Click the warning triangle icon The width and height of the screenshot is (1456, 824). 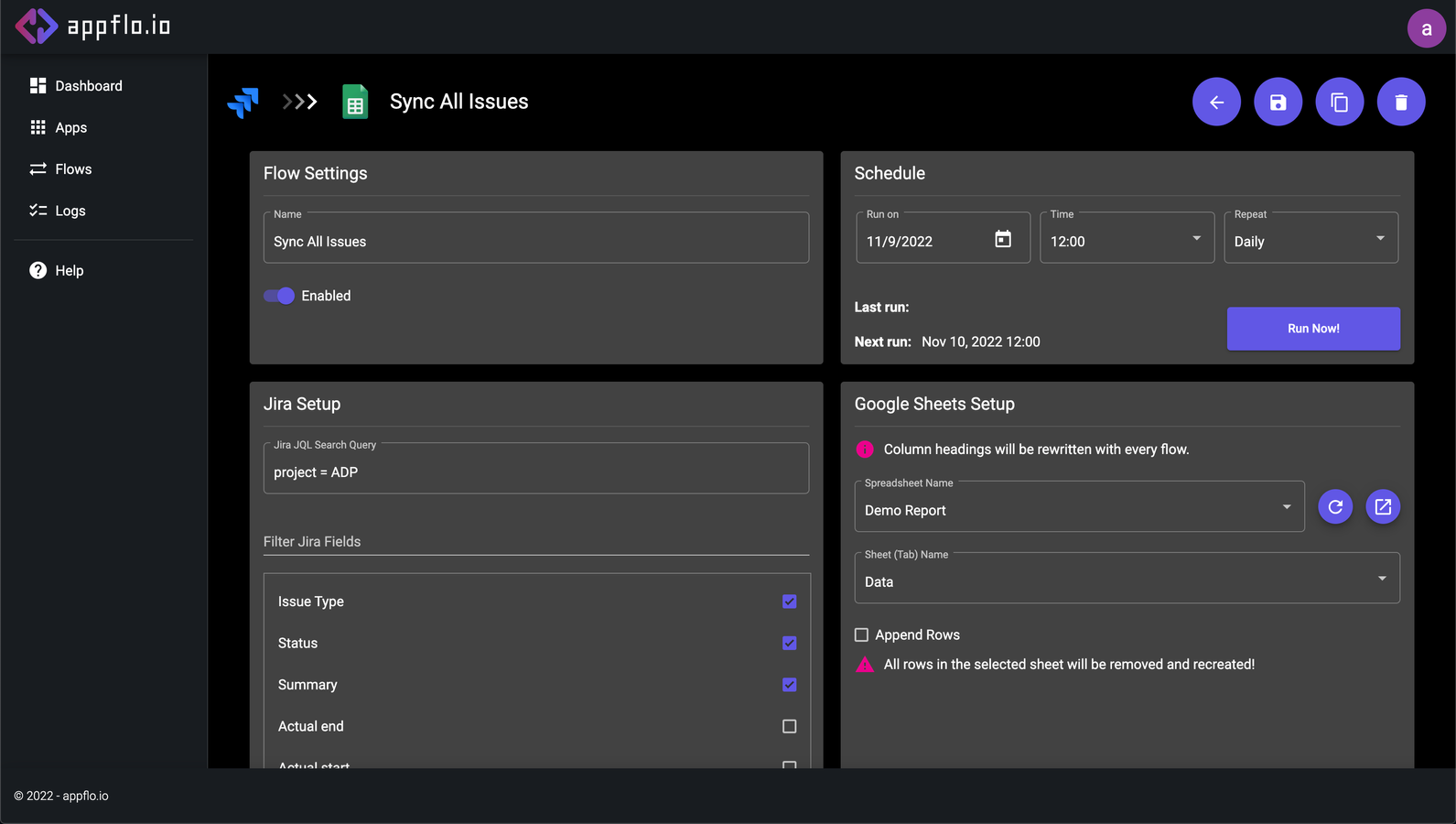click(x=865, y=665)
